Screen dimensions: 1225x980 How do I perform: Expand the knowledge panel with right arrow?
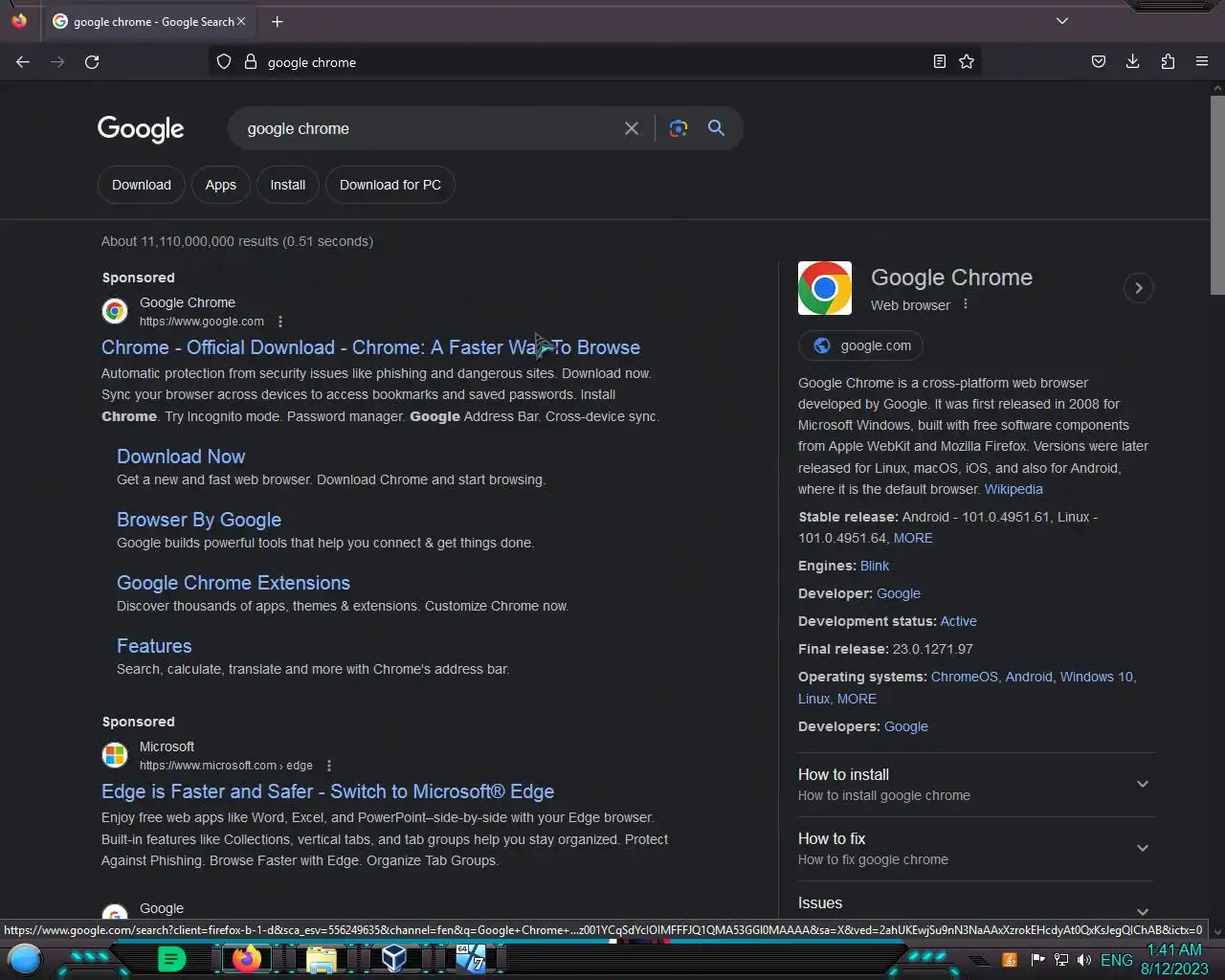(1138, 288)
